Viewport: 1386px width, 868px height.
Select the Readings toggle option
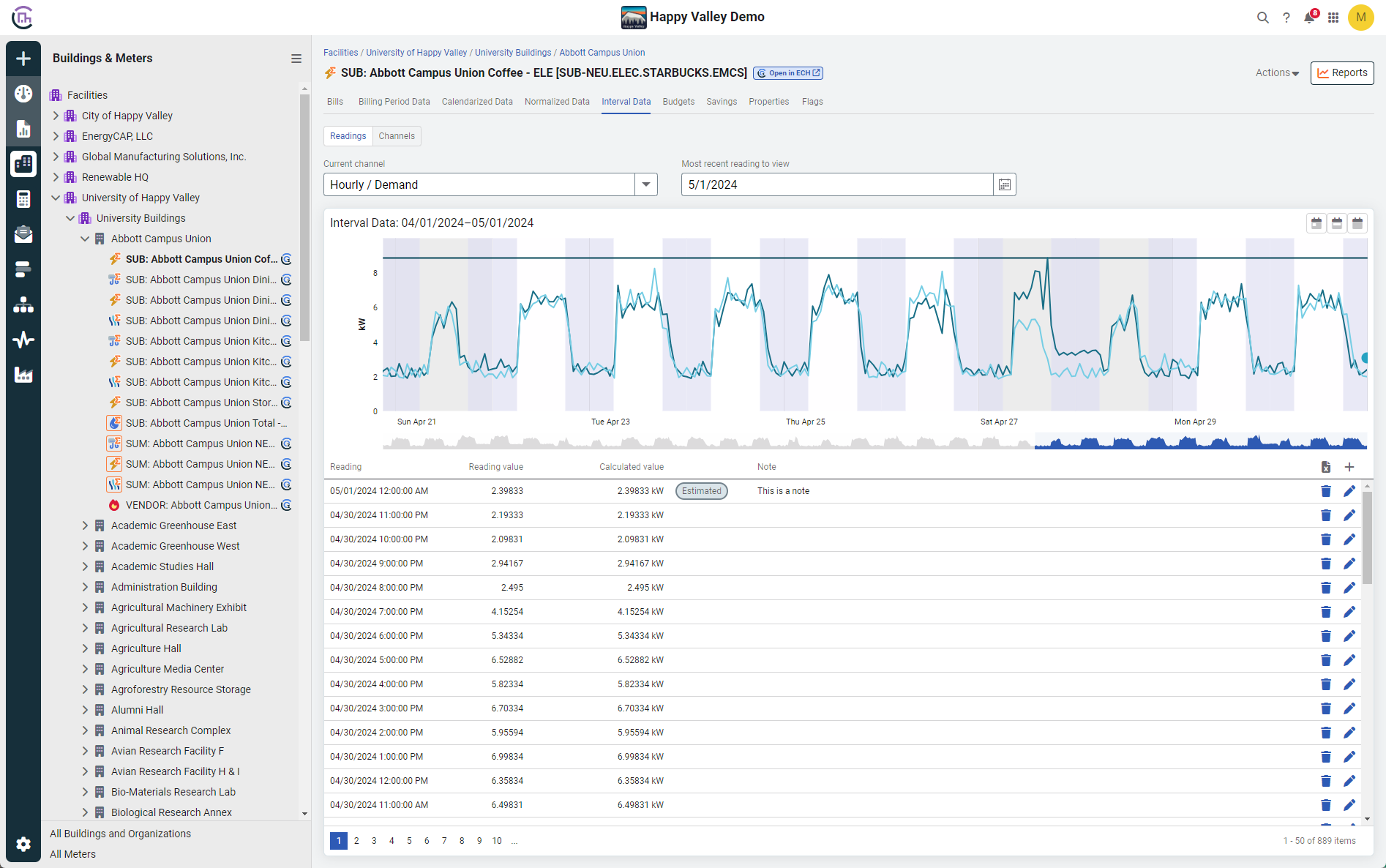(x=348, y=135)
